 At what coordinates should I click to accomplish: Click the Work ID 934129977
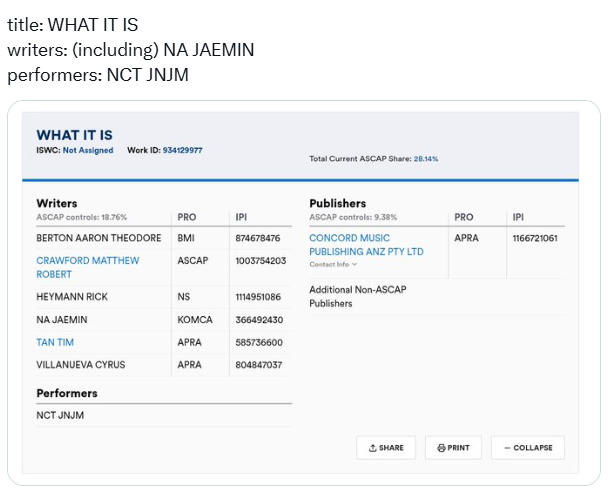(182, 150)
